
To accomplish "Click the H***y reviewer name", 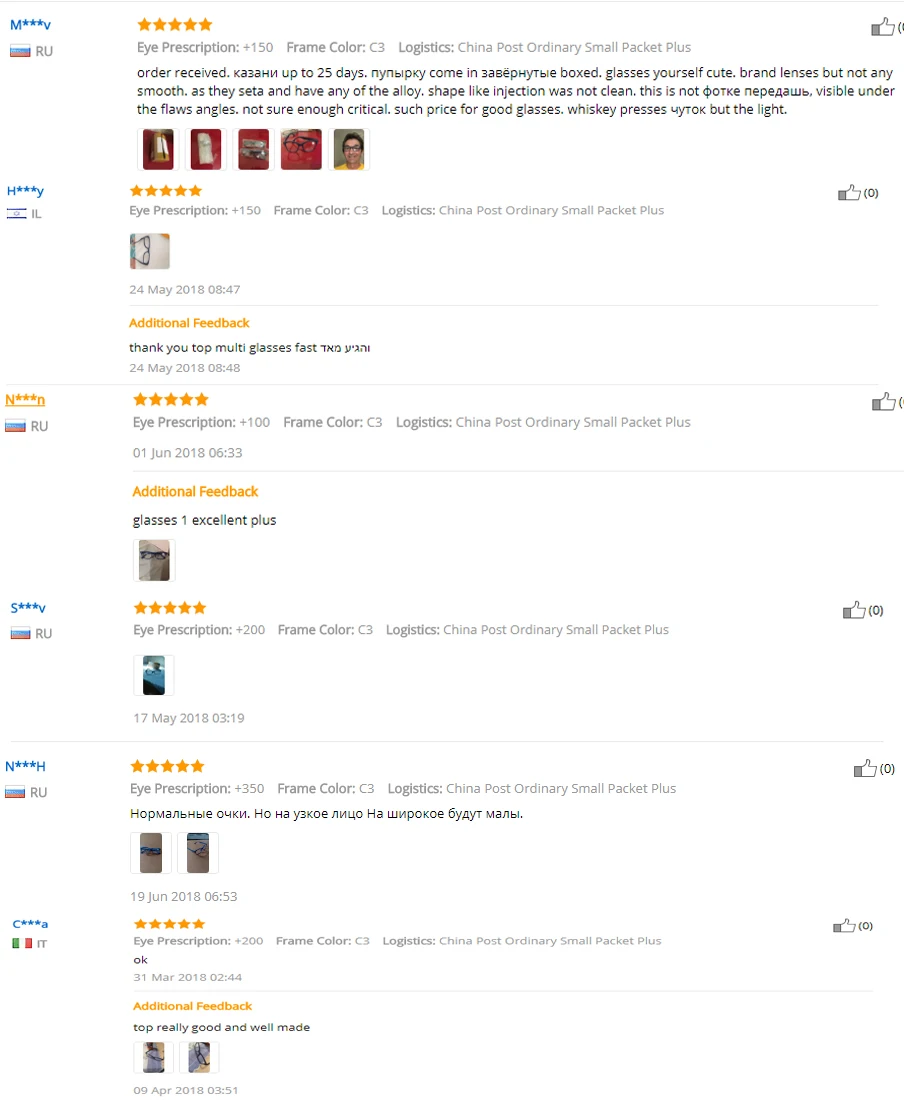I will coord(25,191).
